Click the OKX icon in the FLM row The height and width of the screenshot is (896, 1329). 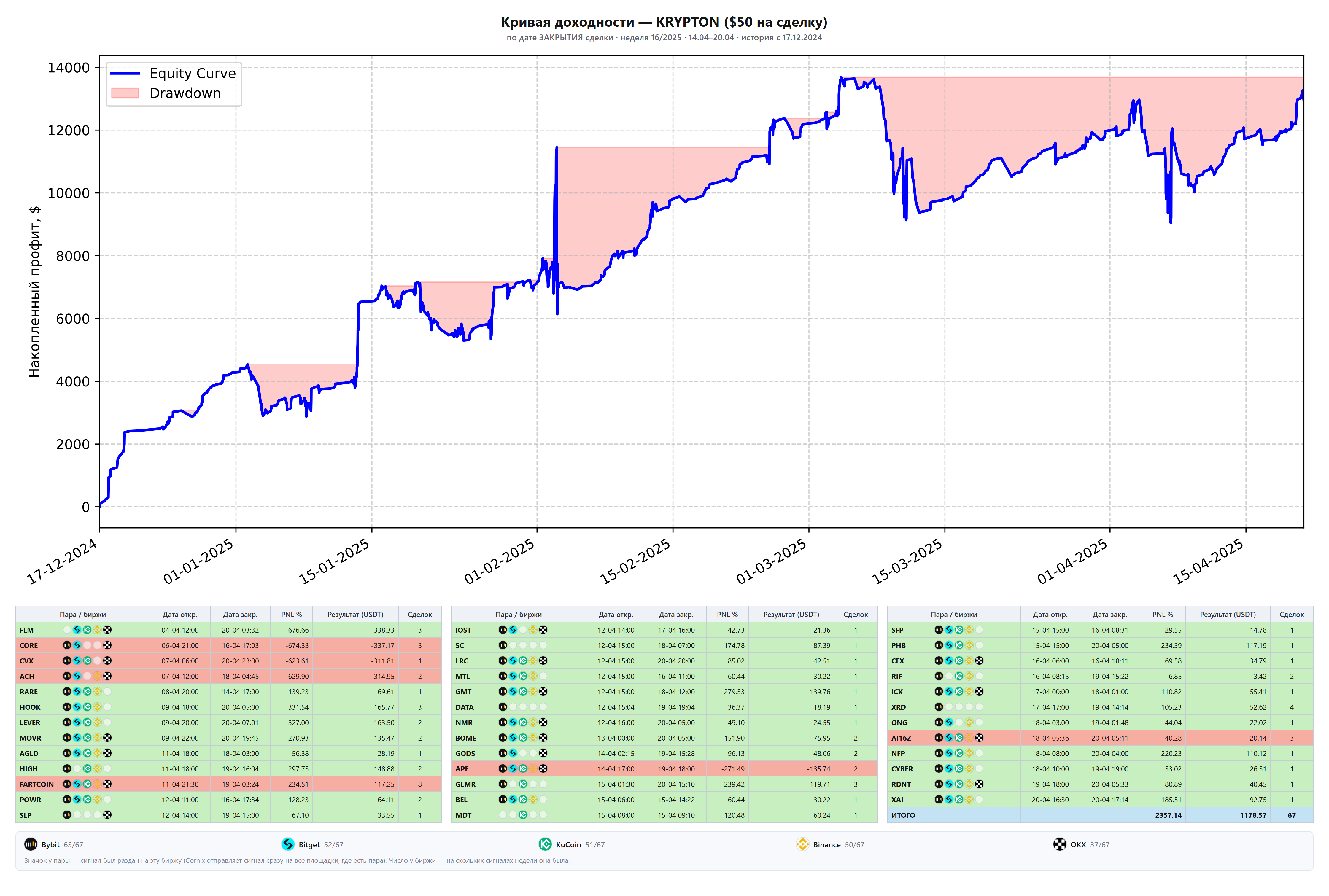pos(107,630)
